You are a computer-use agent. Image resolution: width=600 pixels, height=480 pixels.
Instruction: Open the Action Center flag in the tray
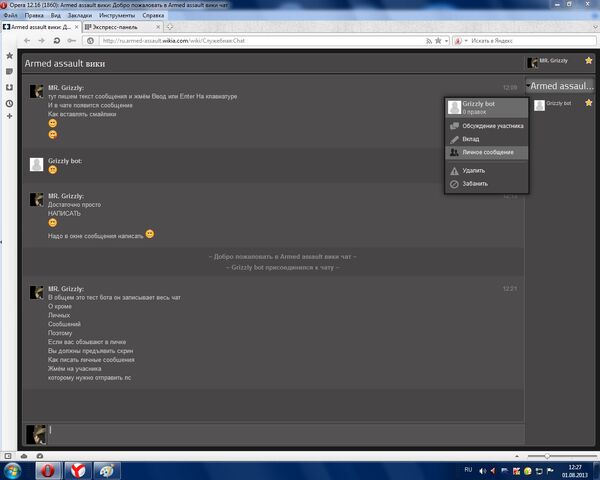[x=550, y=471]
